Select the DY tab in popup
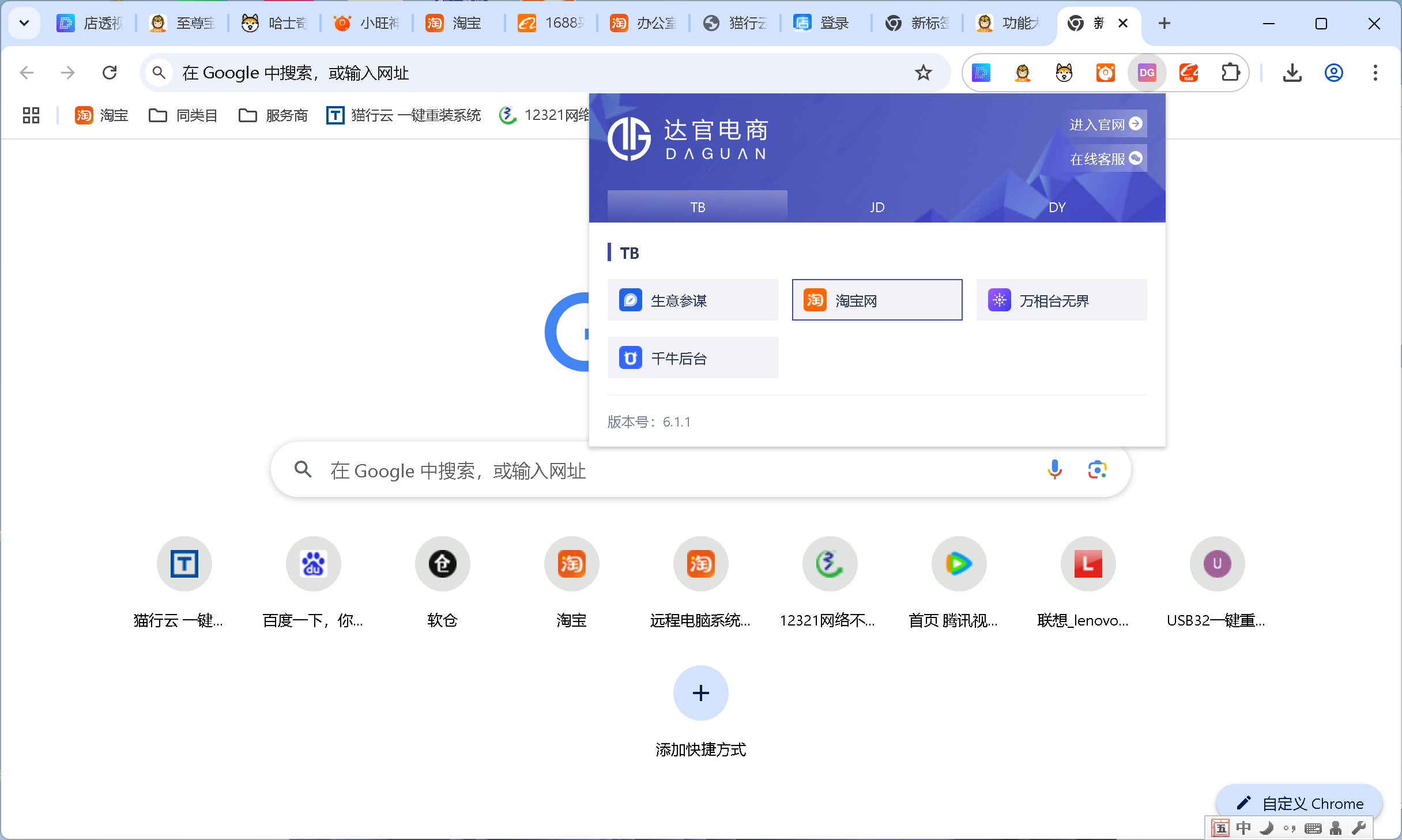Image resolution: width=1402 pixels, height=840 pixels. [1057, 206]
